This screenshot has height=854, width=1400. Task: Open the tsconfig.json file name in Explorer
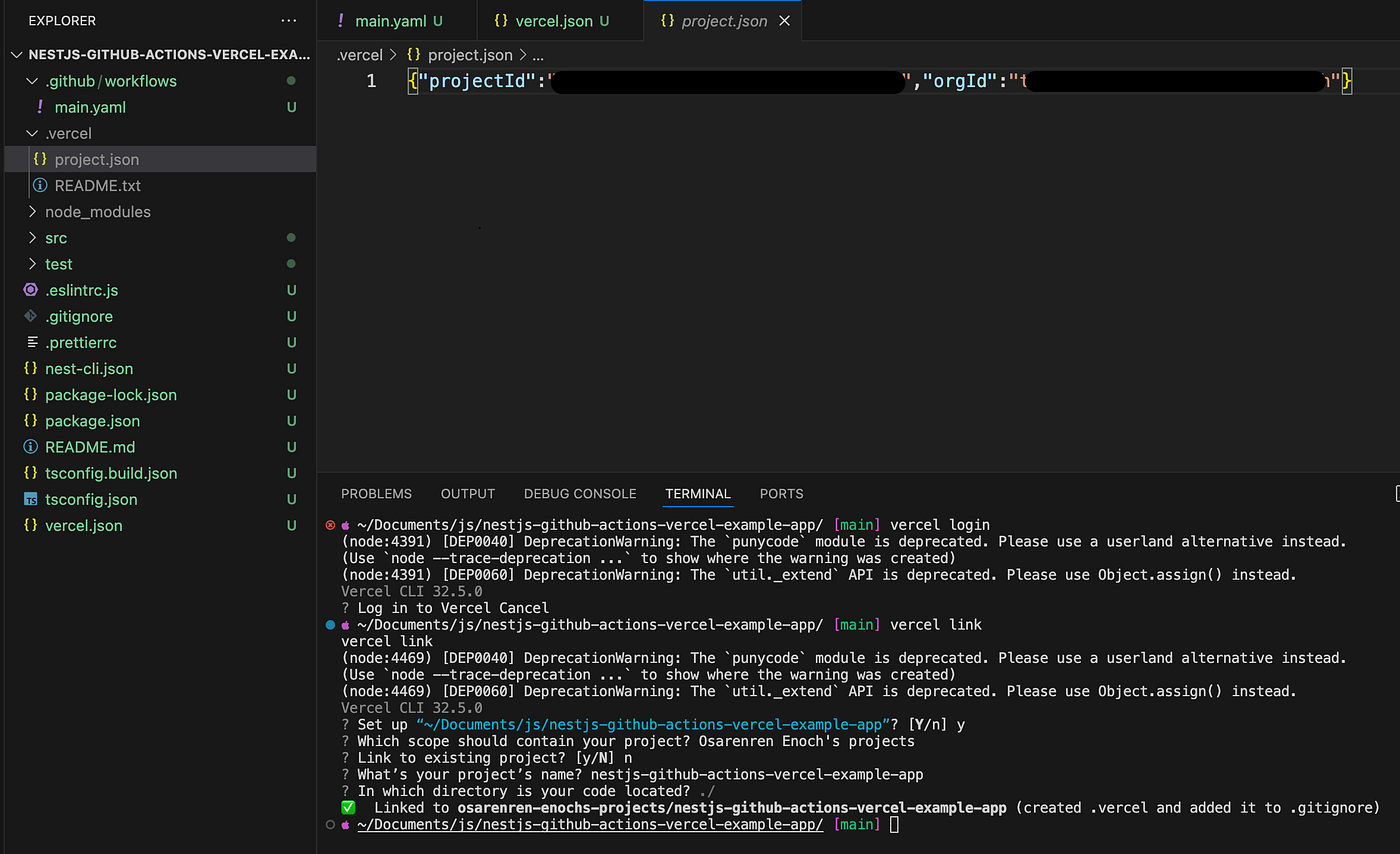[91, 499]
